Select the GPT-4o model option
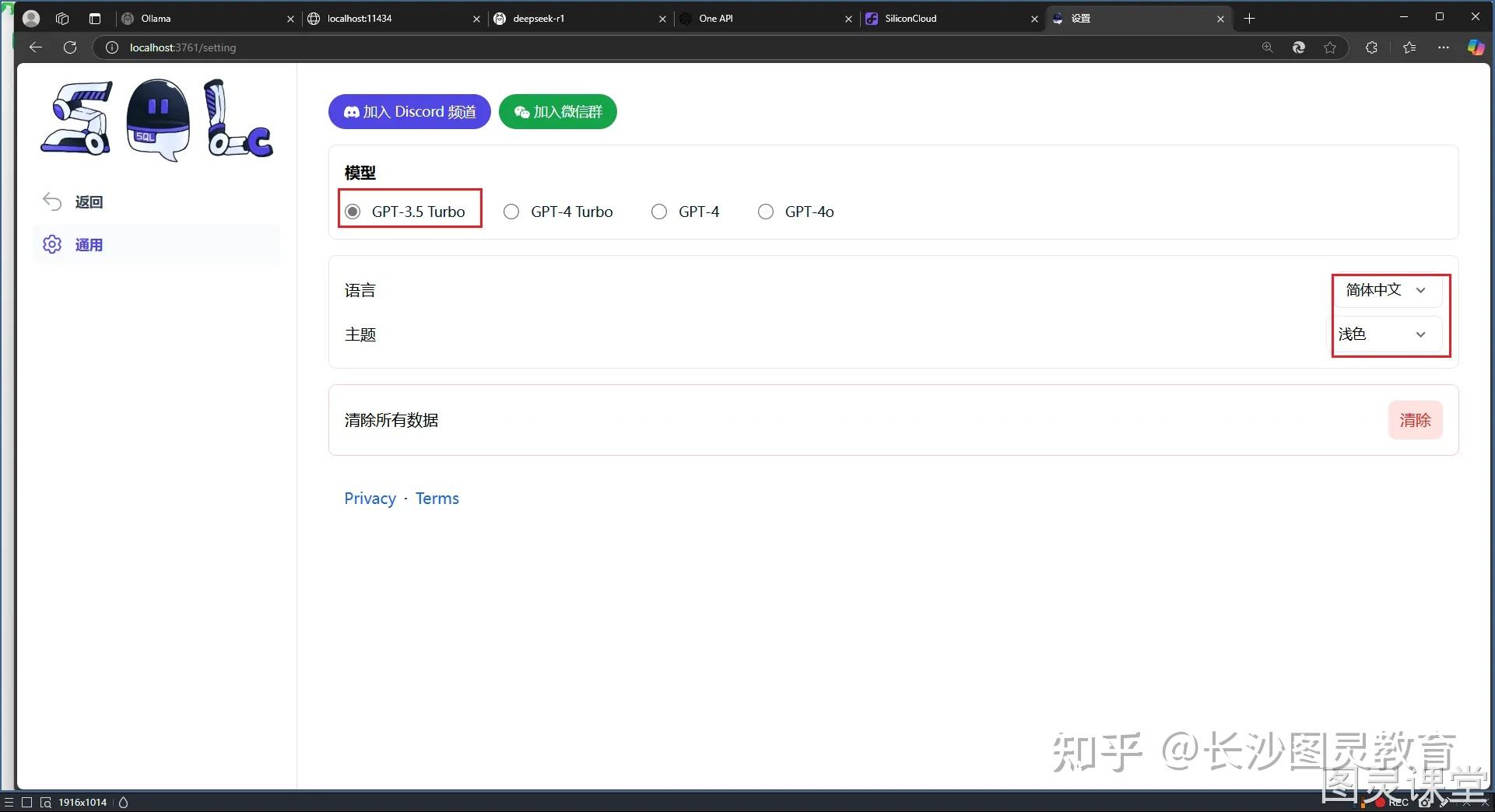This screenshot has height=812, width=1495. 766,211
